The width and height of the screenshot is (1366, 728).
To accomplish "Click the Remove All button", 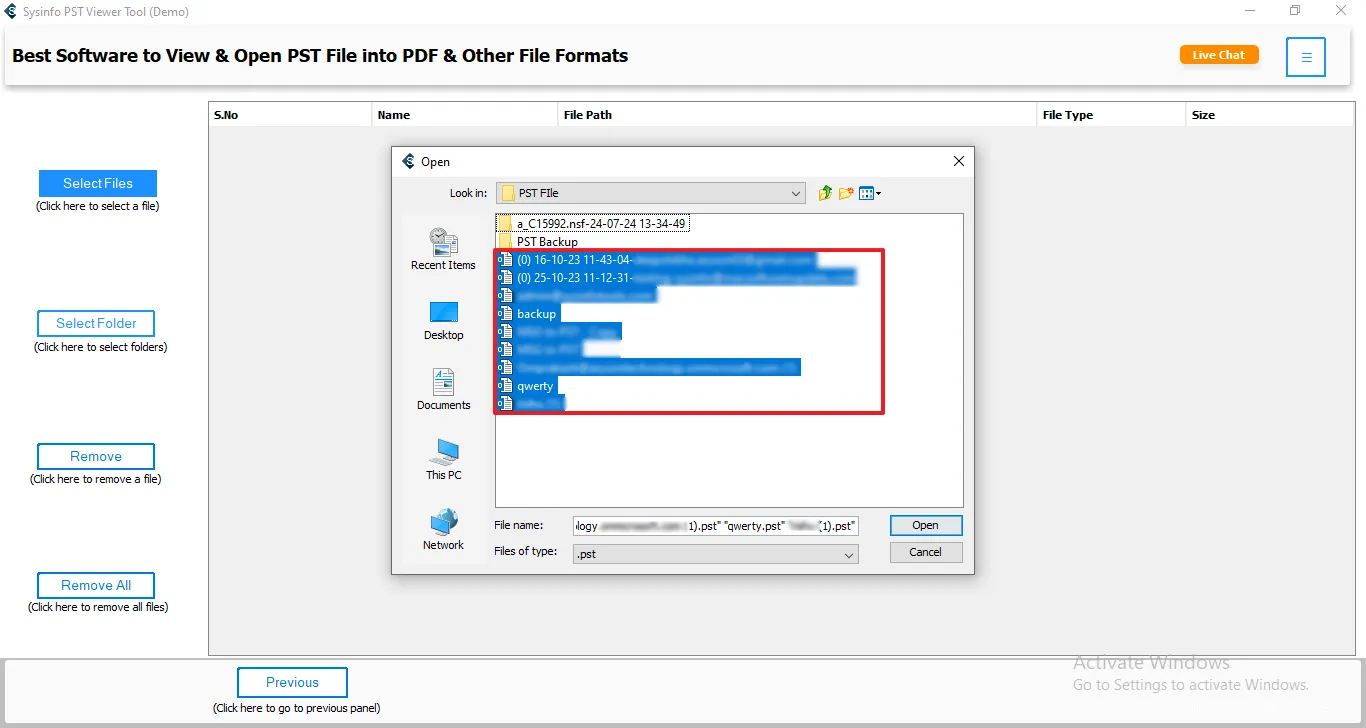I will click(x=96, y=585).
